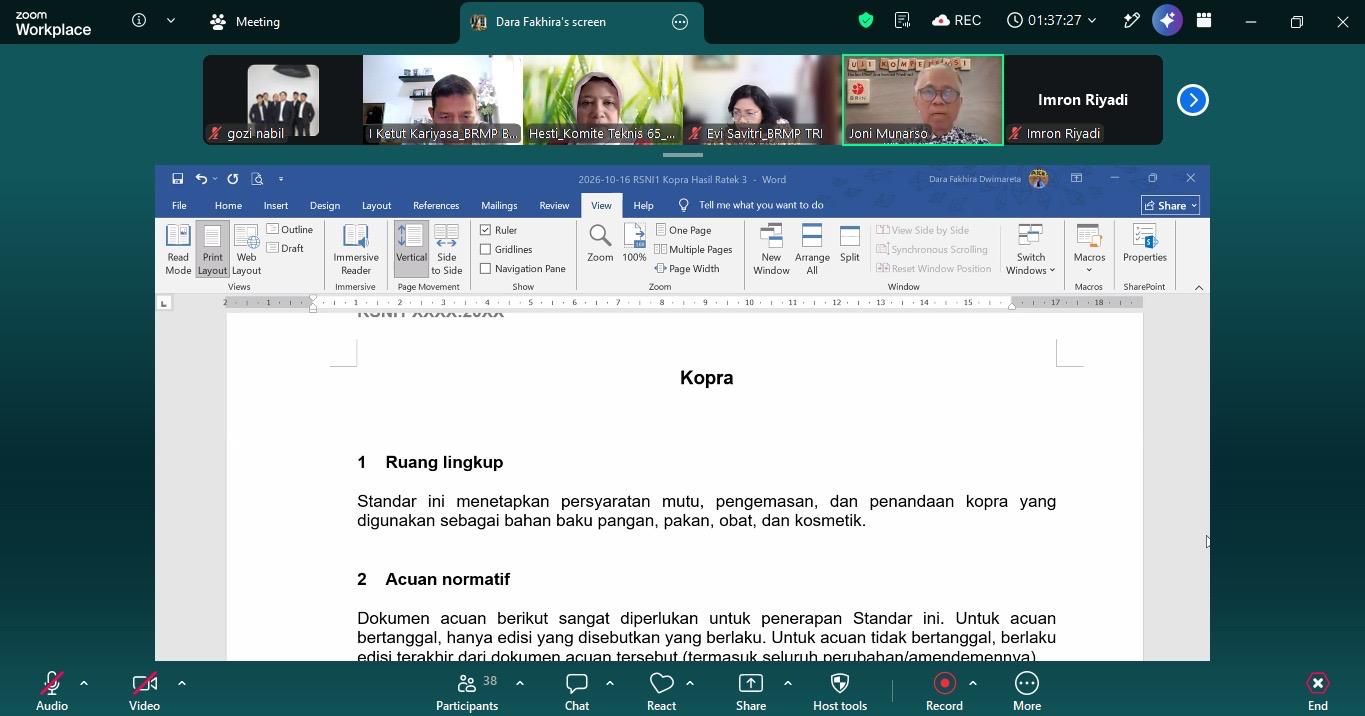Image resolution: width=1365 pixels, height=716 pixels.
Task: Select Side to Side page movement
Action: 446,249
